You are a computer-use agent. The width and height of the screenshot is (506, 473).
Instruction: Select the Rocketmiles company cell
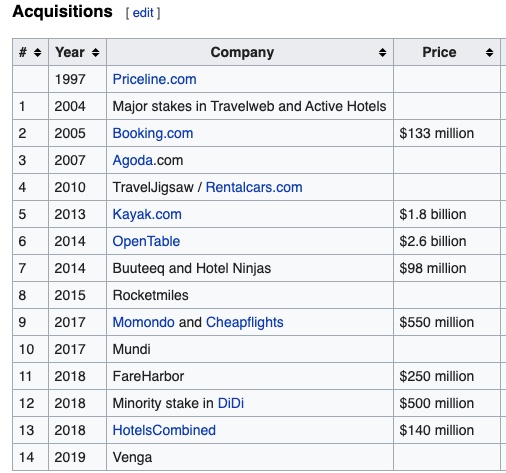coord(250,295)
